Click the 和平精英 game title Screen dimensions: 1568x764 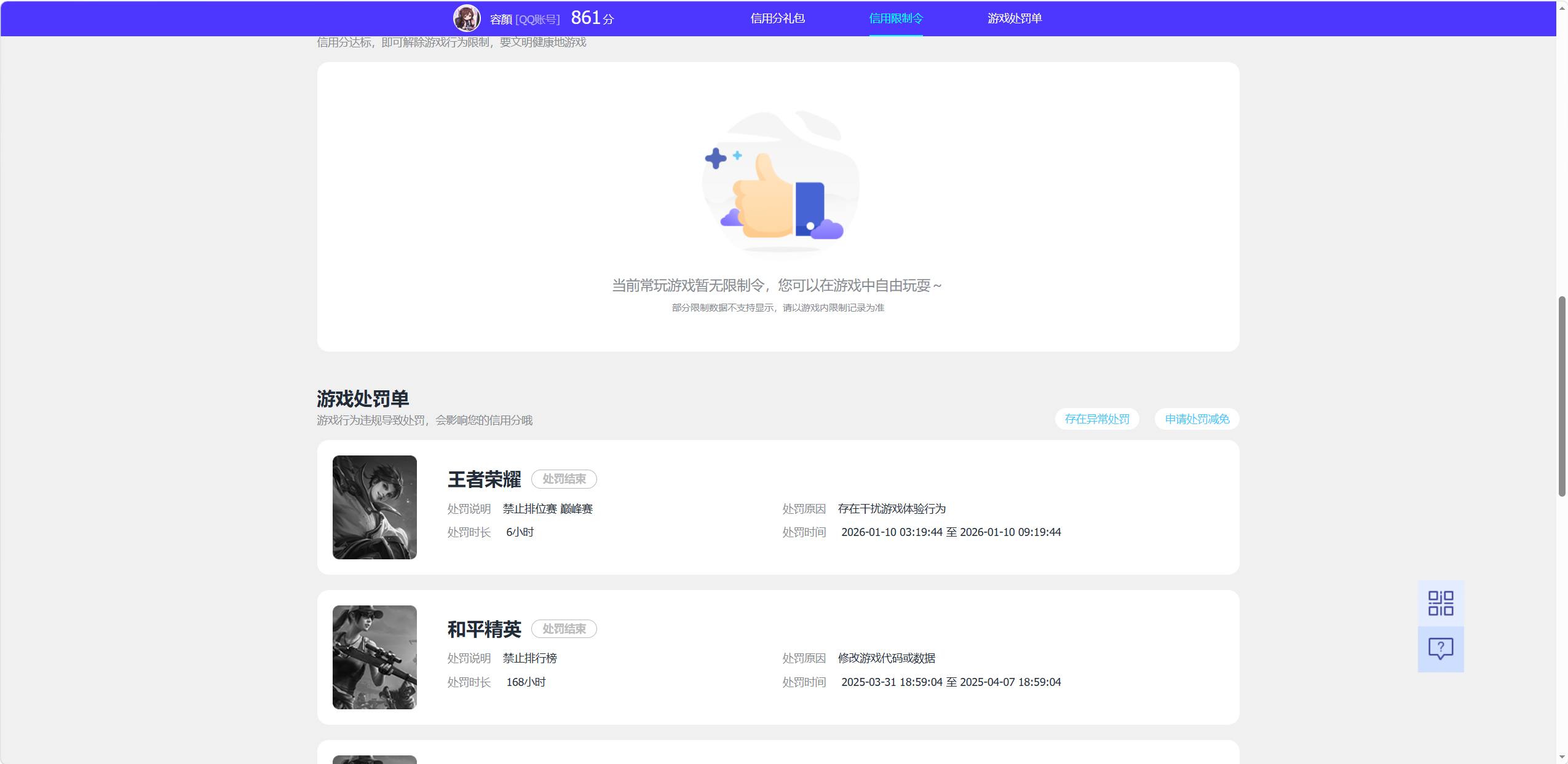click(484, 629)
